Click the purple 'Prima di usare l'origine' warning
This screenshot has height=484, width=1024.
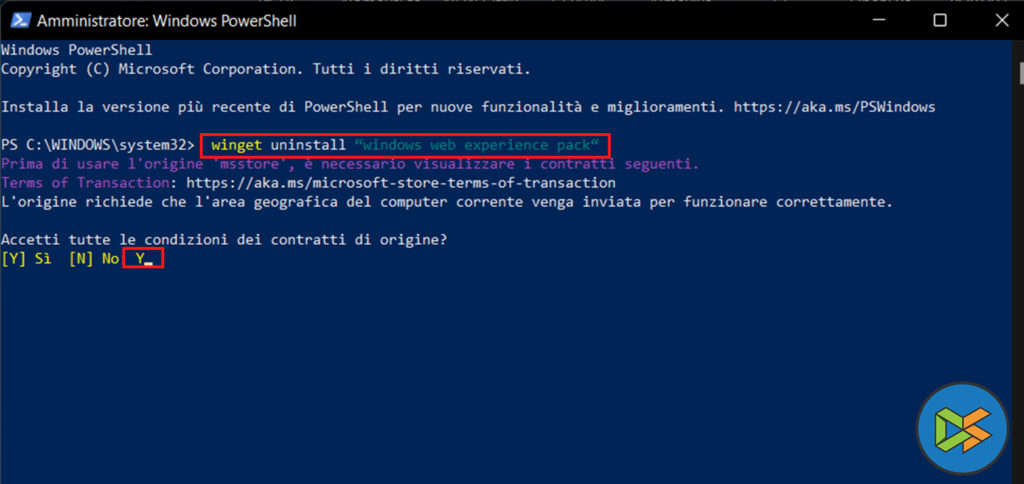tap(350, 164)
